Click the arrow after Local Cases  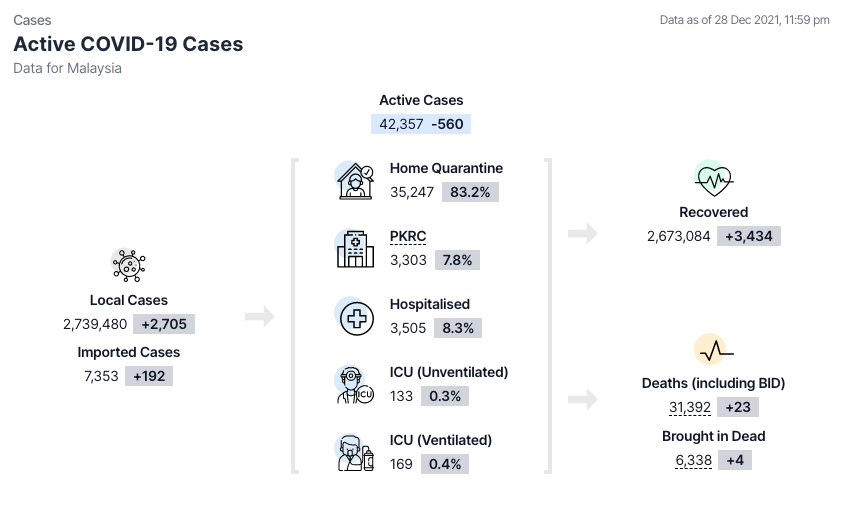(x=260, y=317)
